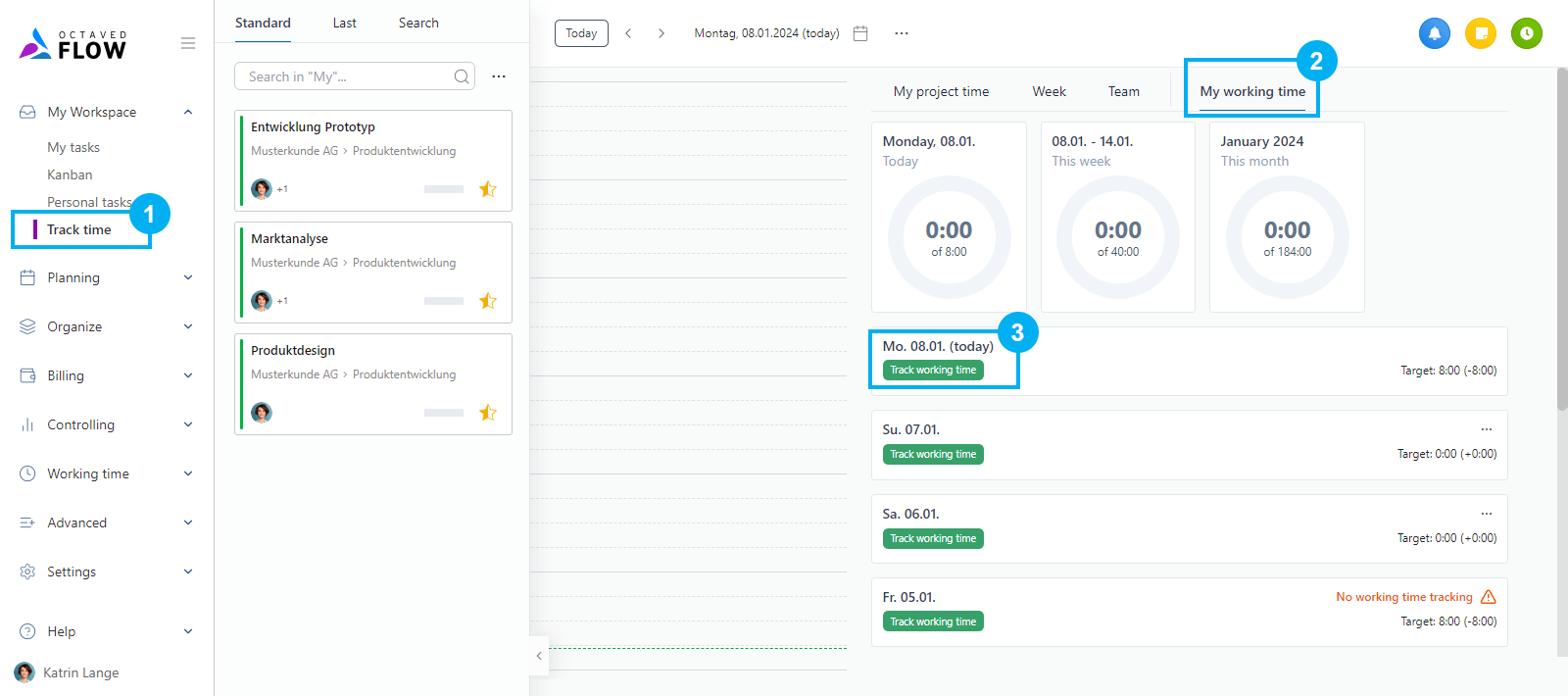Go to previous day arrow
1568x696 pixels.
pos(628,33)
